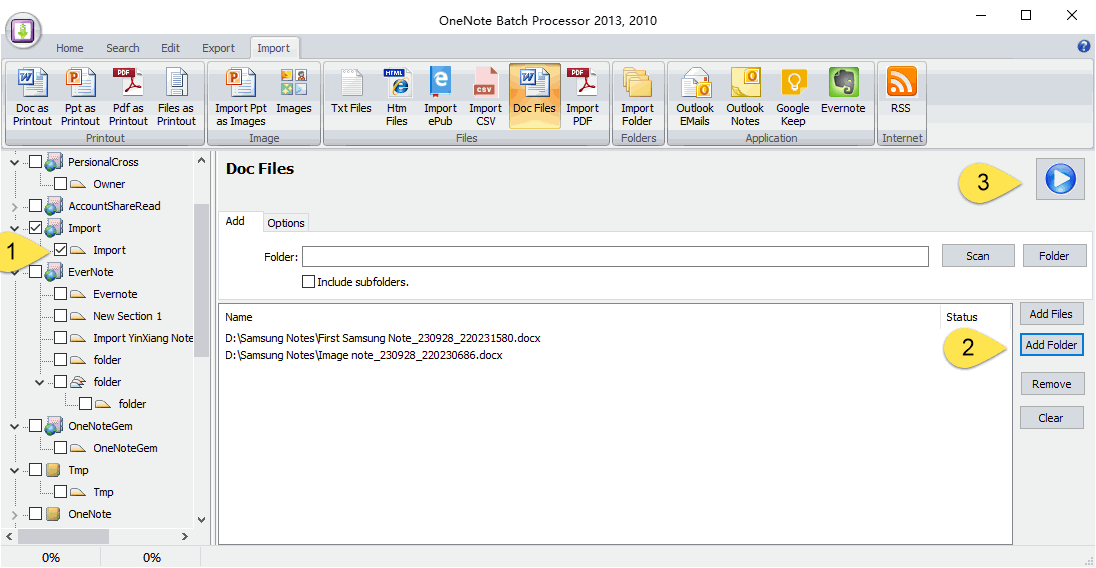Collapse the Import notebook node

point(14,228)
